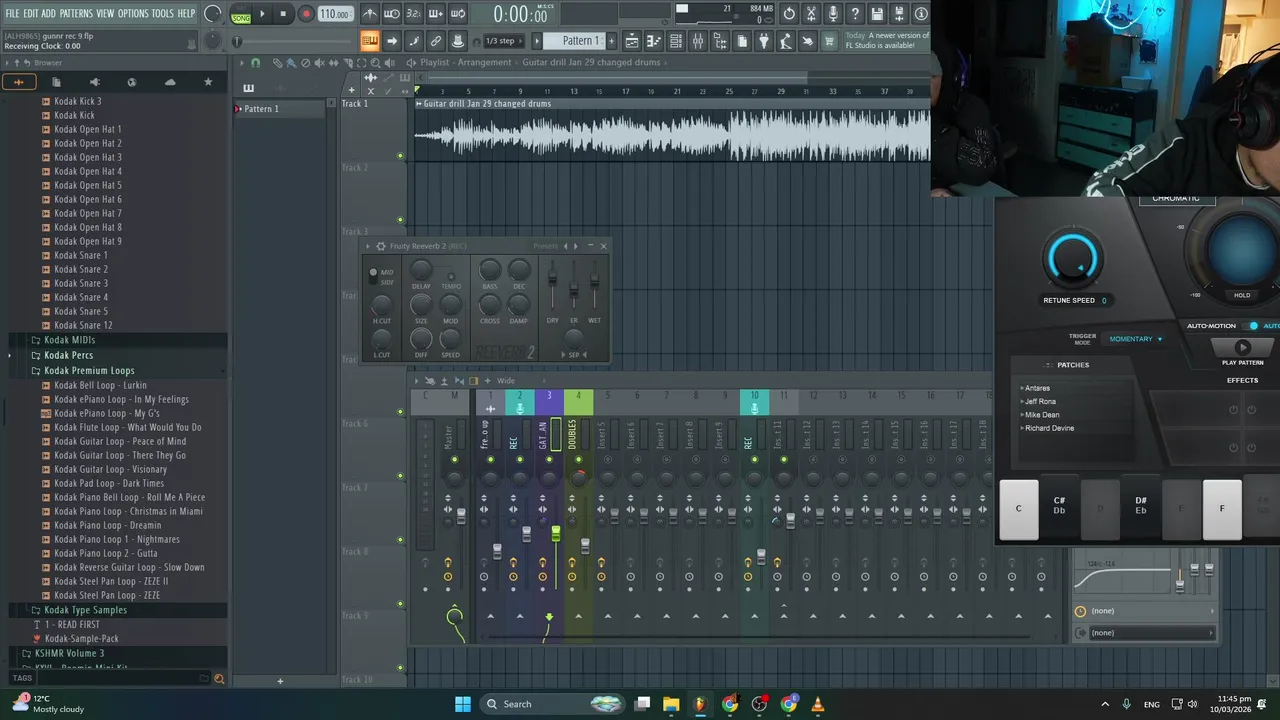
Task: Click the save project floppy disk icon
Action: coord(877,14)
